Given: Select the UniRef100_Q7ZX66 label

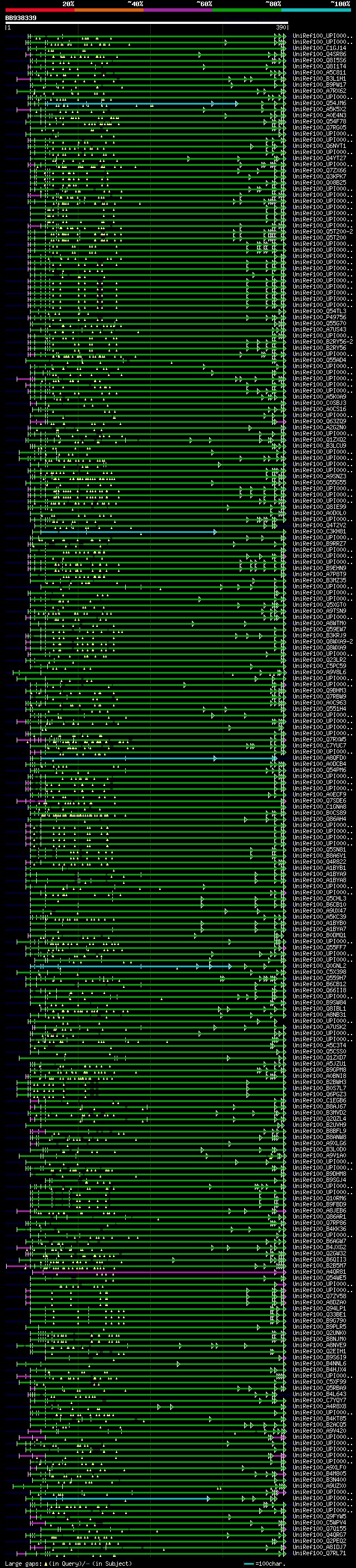Looking at the screenshot, I should [x=319, y=170].
